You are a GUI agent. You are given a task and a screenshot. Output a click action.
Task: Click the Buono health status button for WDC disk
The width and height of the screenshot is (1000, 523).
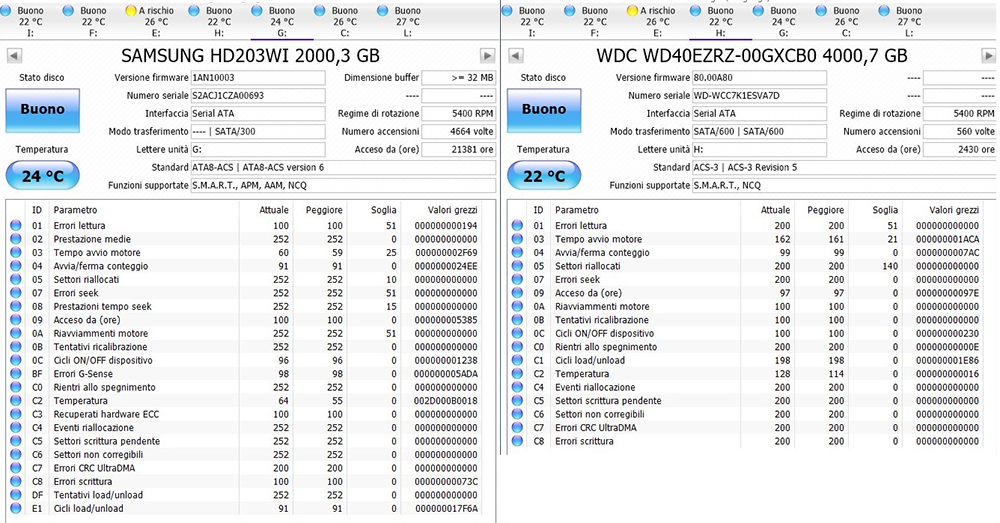(x=544, y=110)
